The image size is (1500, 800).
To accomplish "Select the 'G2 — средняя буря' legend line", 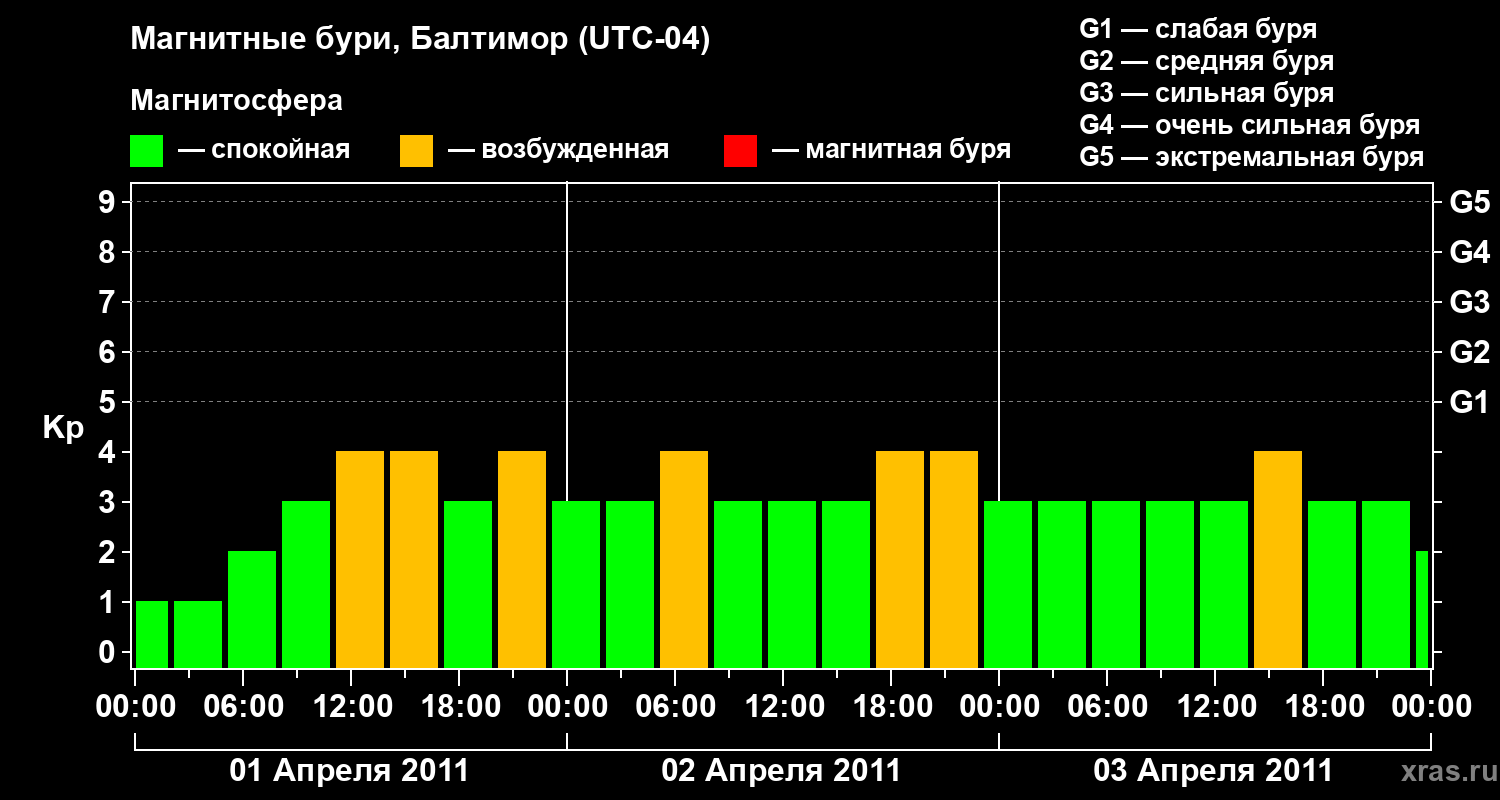I will [1207, 61].
